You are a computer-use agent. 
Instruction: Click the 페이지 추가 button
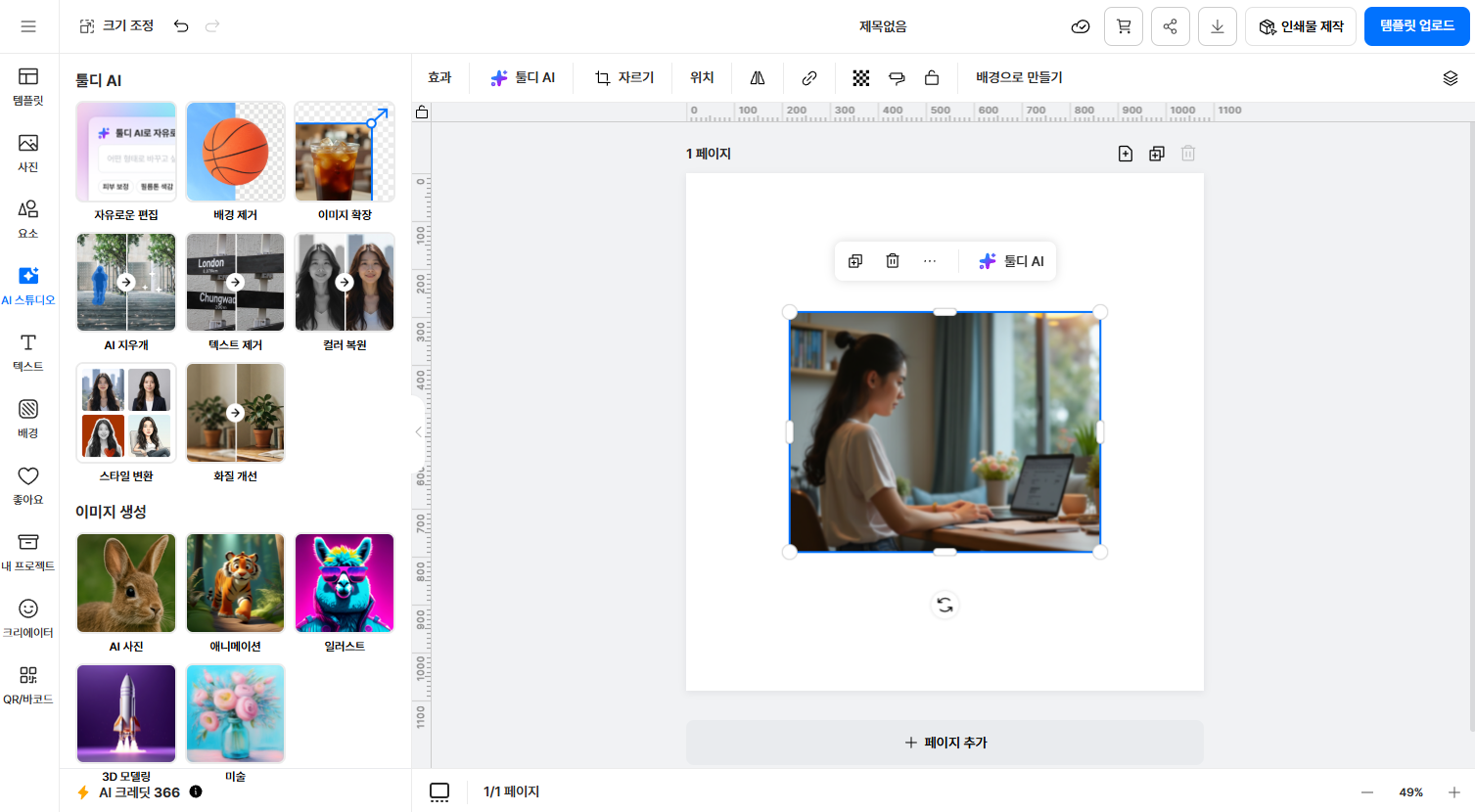click(x=945, y=743)
